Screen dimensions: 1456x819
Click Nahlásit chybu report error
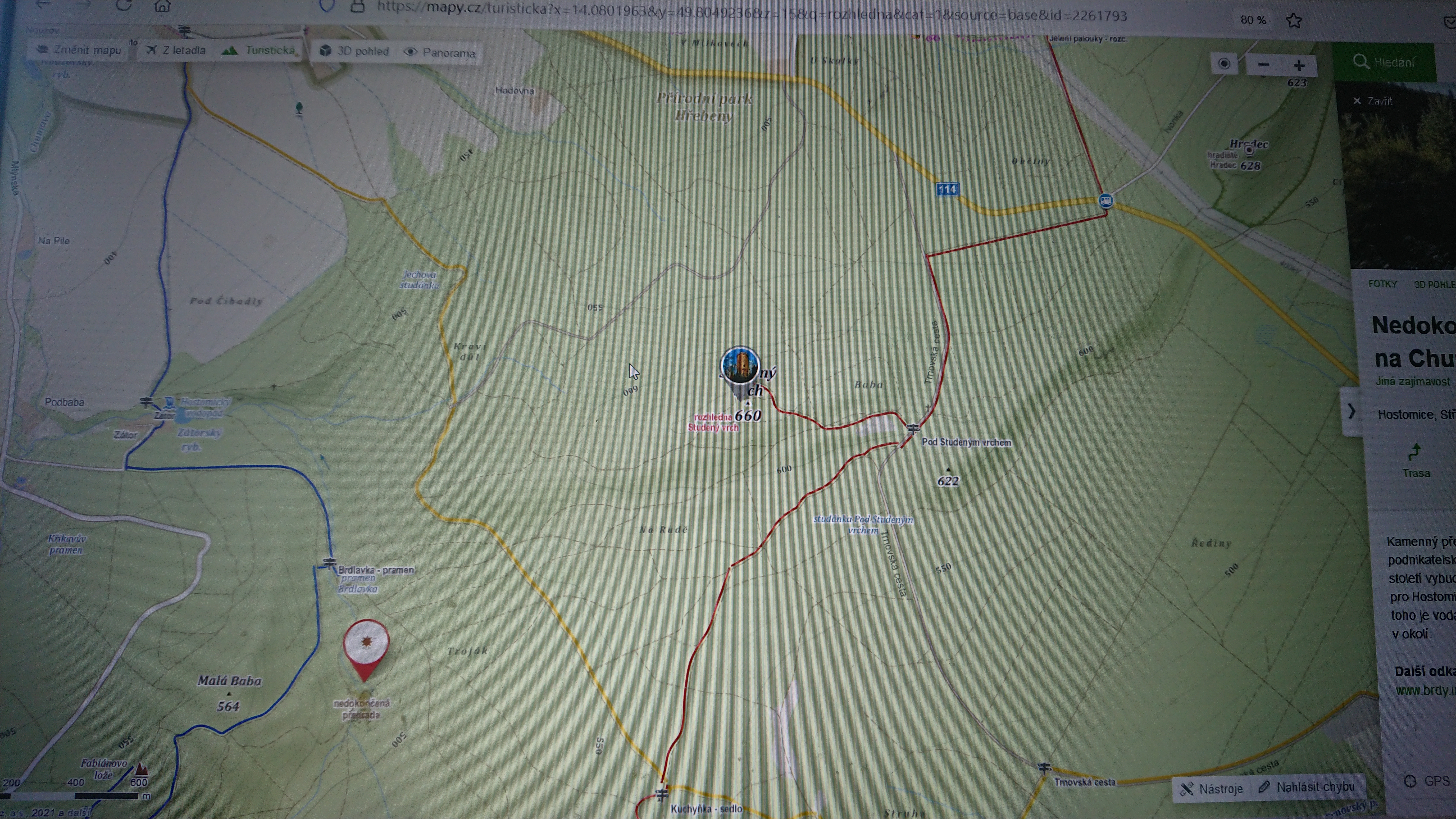coord(1307,787)
